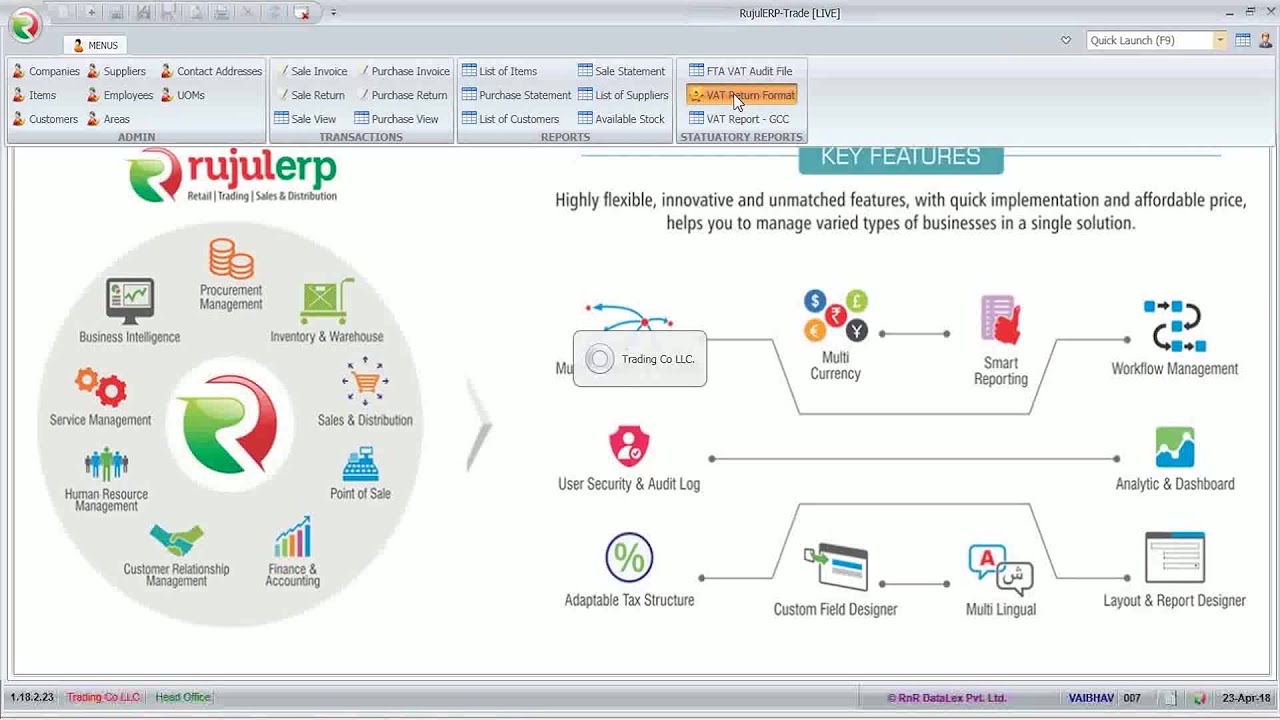View the Available Stock report
This screenshot has width=1280, height=720.
click(x=629, y=119)
